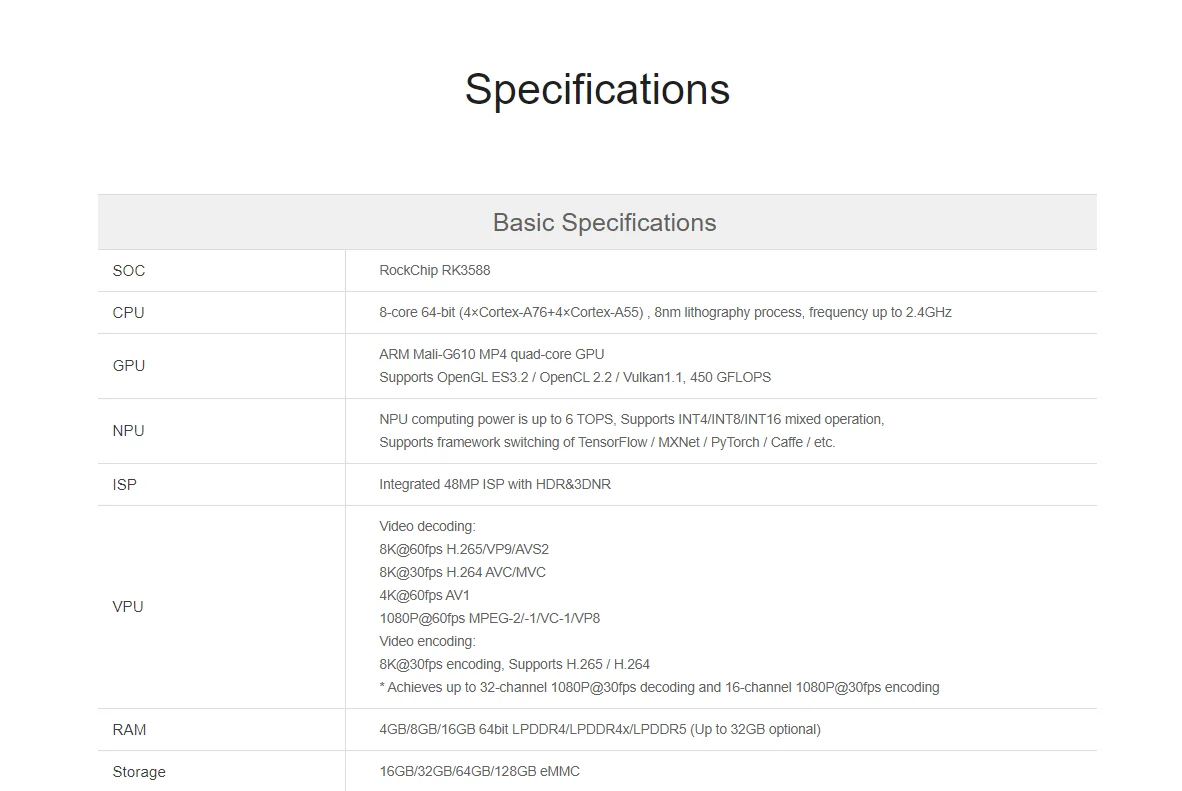Viewport: 1182px width, 791px height.
Task: Click the VPU row label
Action: [128, 607]
